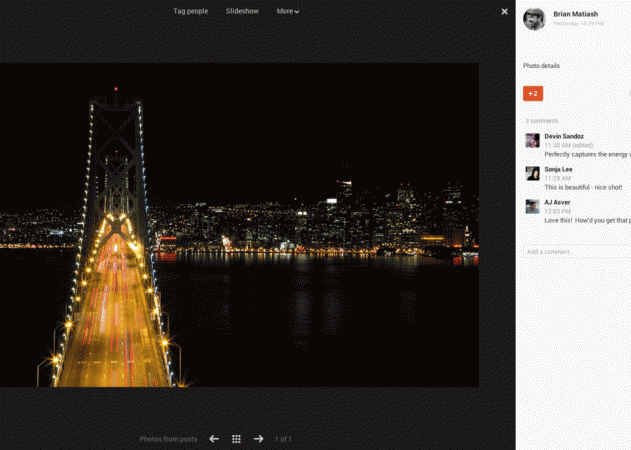Click the Devin Sandoz commenter name
Viewport: 631px width, 450px height.
click(564, 136)
